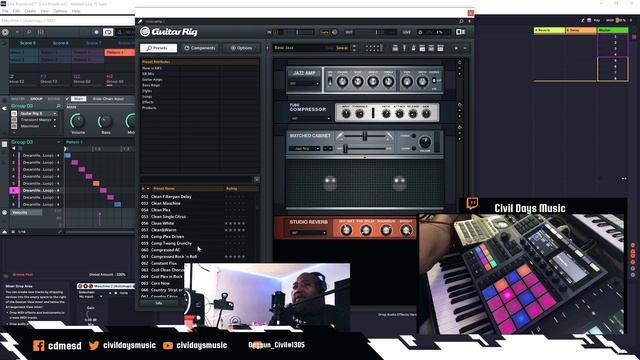Select preset 052 Clean Filteryan Delay
The height and width of the screenshot is (360, 640).
point(199,197)
